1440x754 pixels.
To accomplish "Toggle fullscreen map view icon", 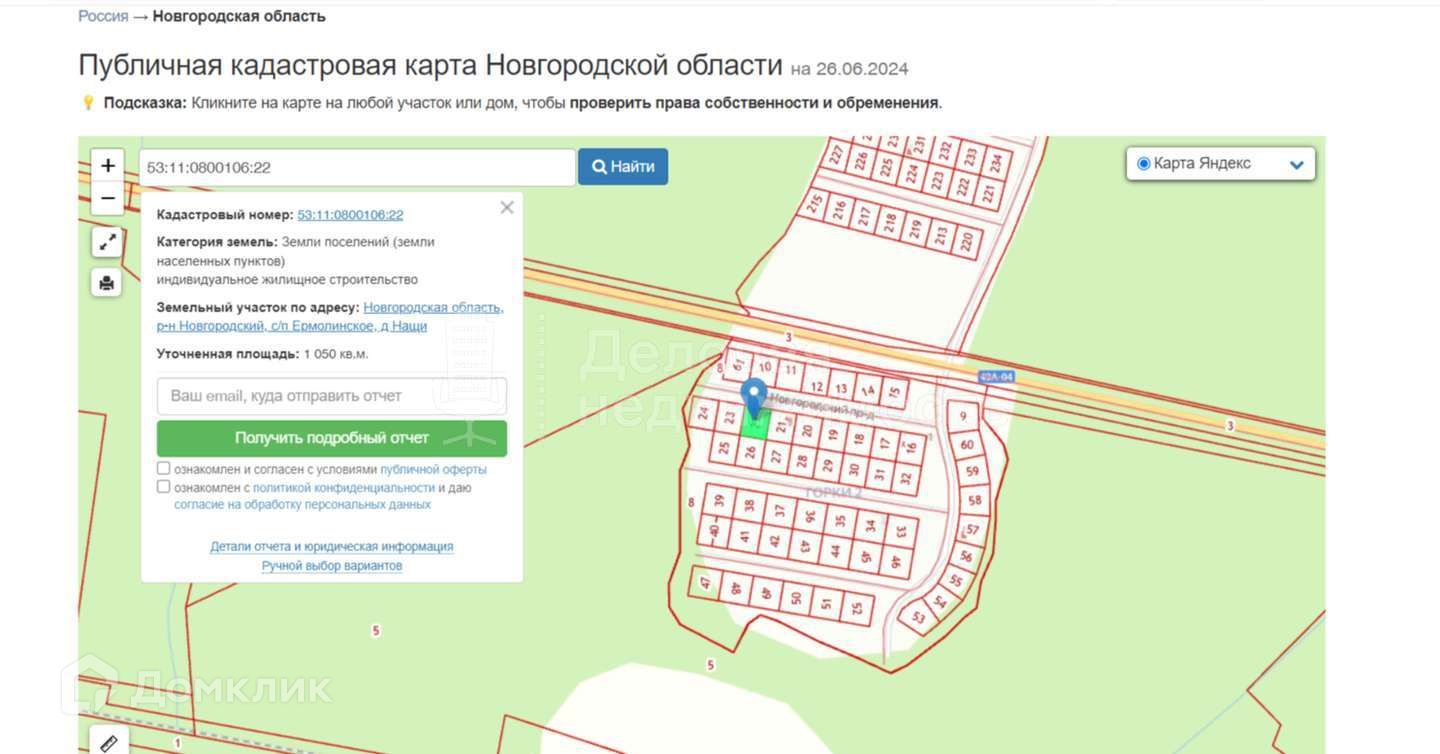I will (x=107, y=242).
